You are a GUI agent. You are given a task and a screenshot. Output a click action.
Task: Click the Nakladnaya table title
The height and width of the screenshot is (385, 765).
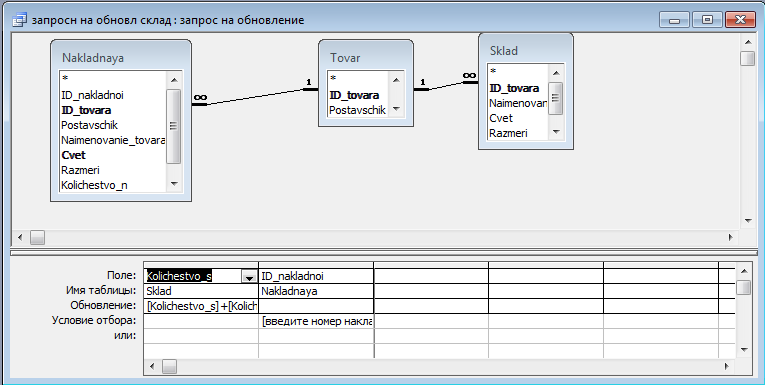(93, 58)
